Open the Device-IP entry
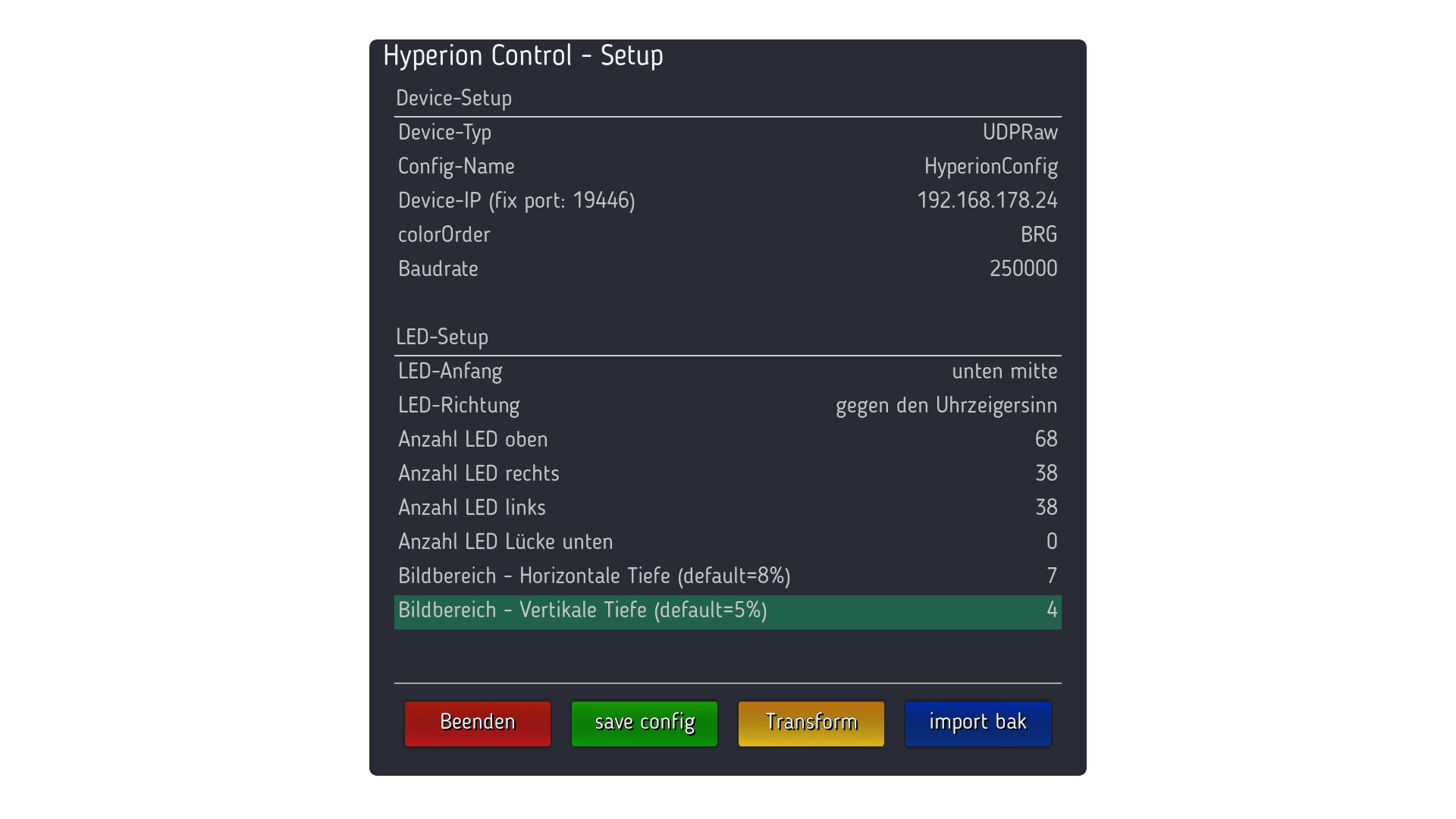 (726, 201)
